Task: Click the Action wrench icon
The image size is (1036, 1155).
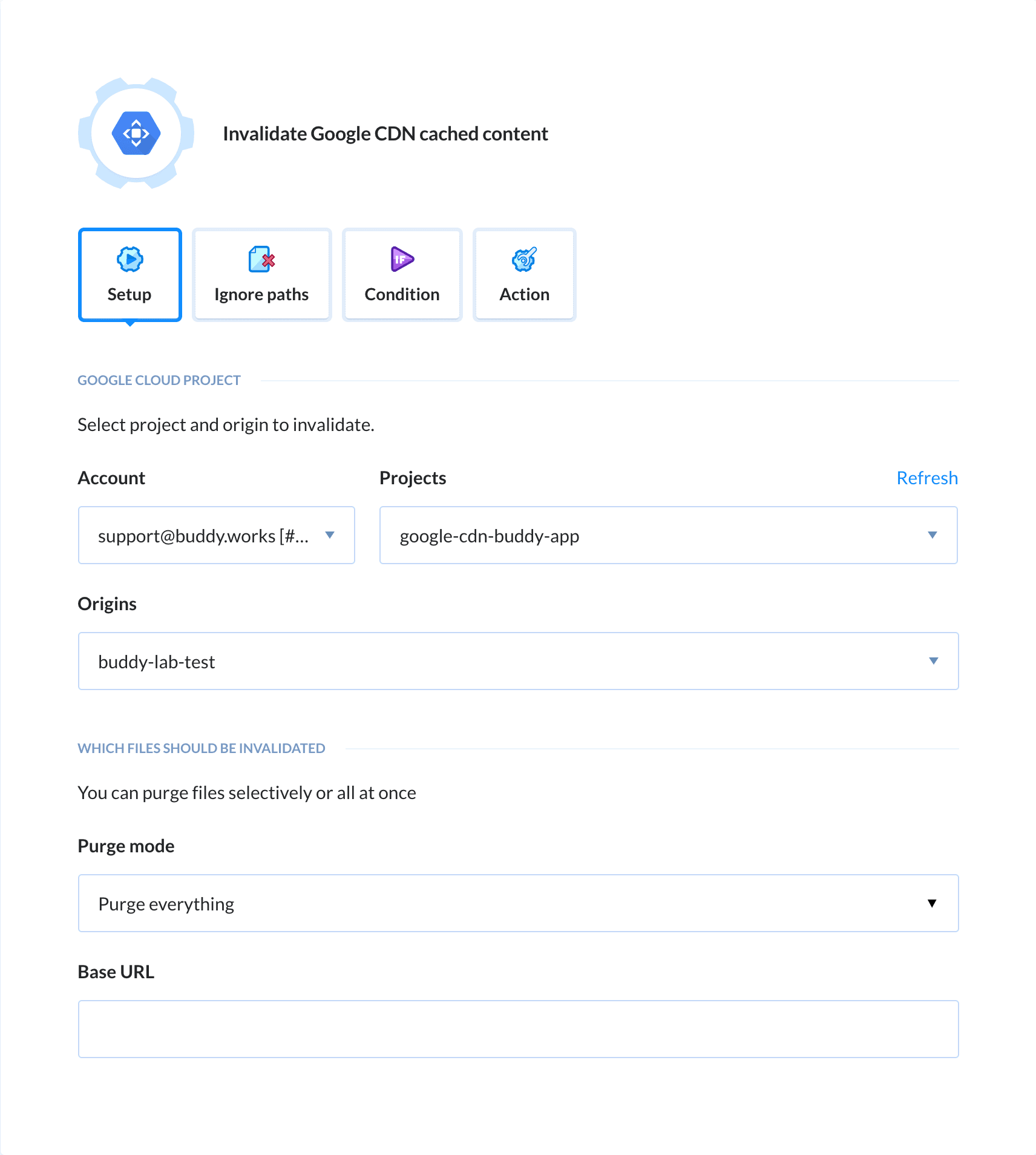Action: pyautogui.click(x=523, y=260)
